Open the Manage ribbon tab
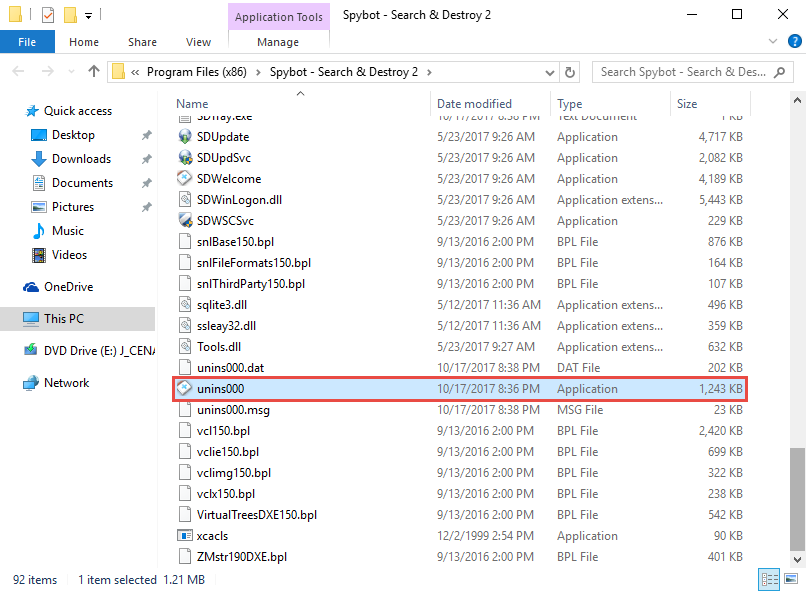Image resolution: width=806 pixels, height=591 pixels. pos(278,42)
